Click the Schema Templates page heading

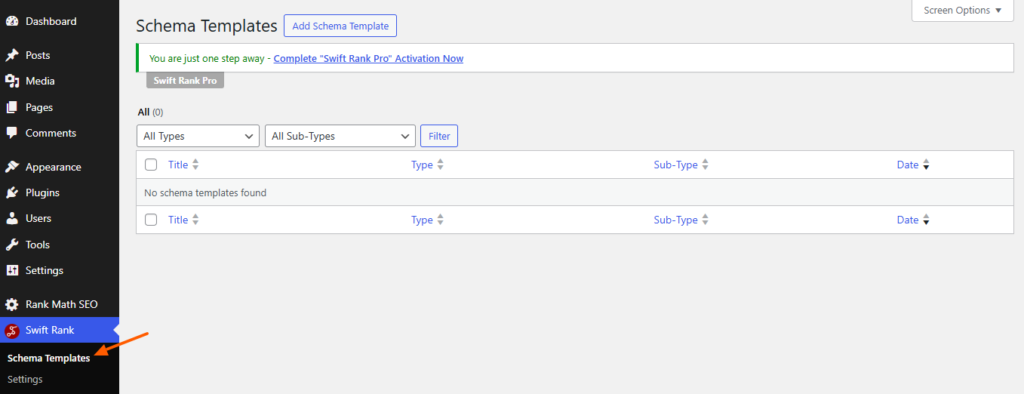point(207,26)
